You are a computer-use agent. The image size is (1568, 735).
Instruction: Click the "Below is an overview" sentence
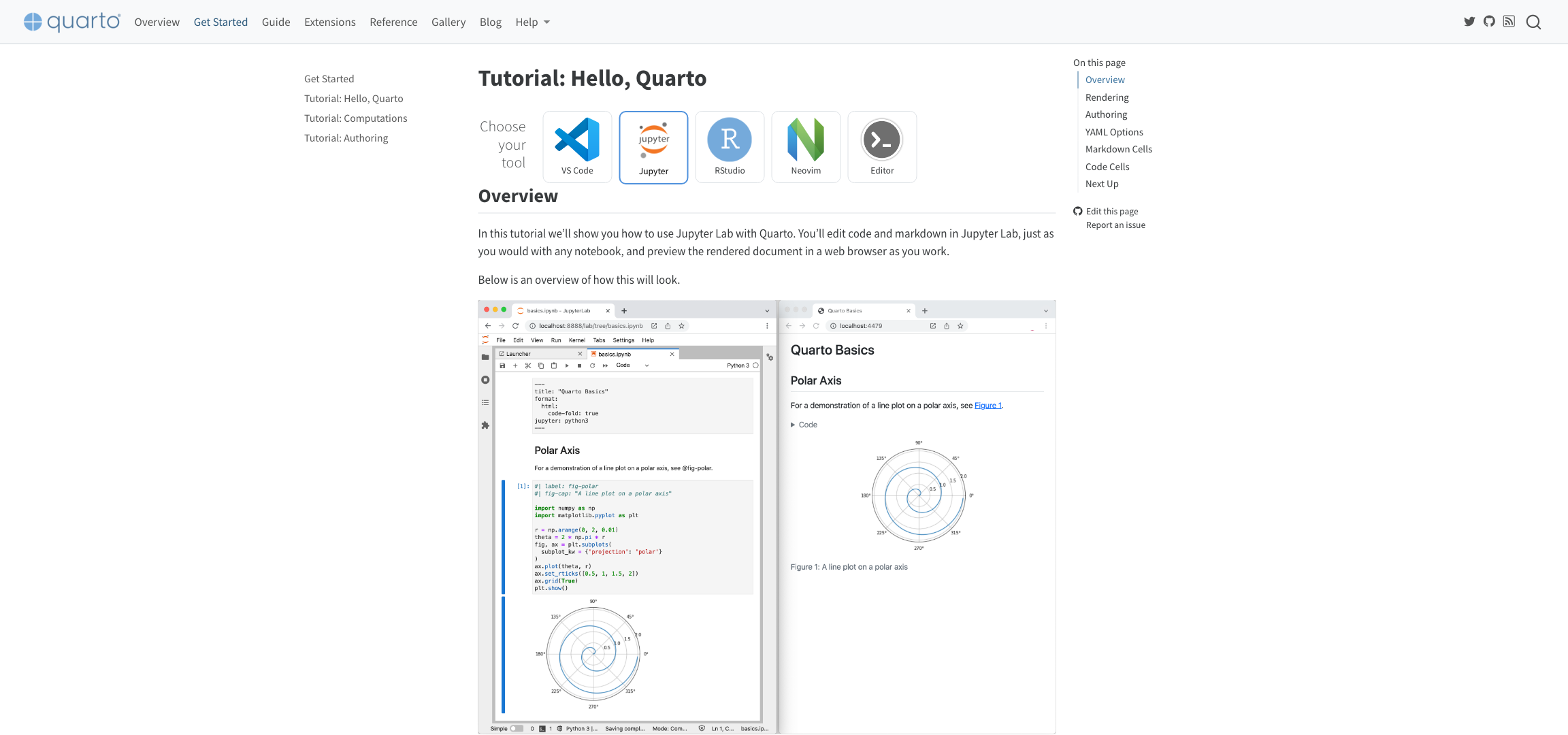tap(578, 280)
